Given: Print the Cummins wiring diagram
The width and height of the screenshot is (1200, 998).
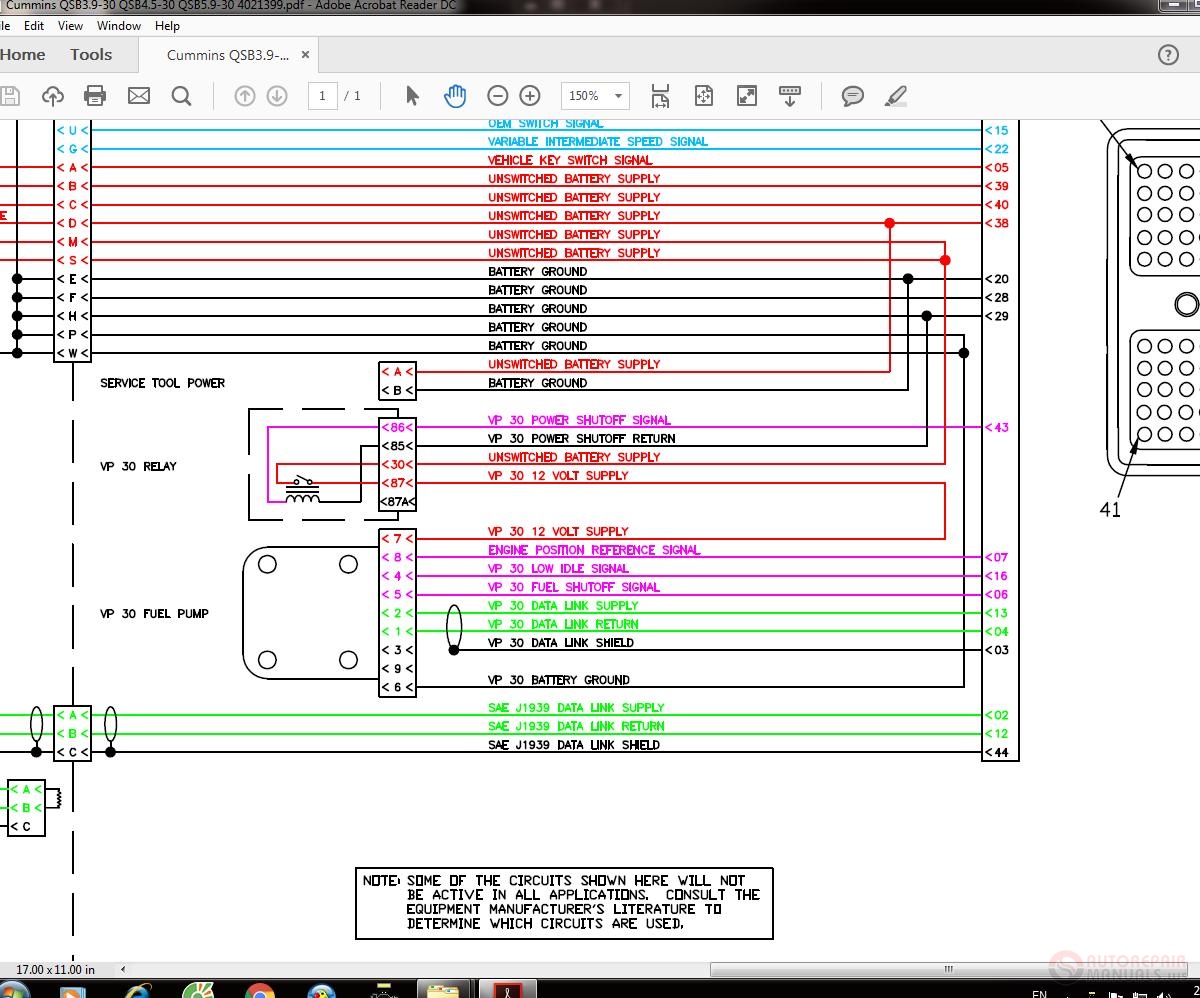Looking at the screenshot, I should coord(95,95).
